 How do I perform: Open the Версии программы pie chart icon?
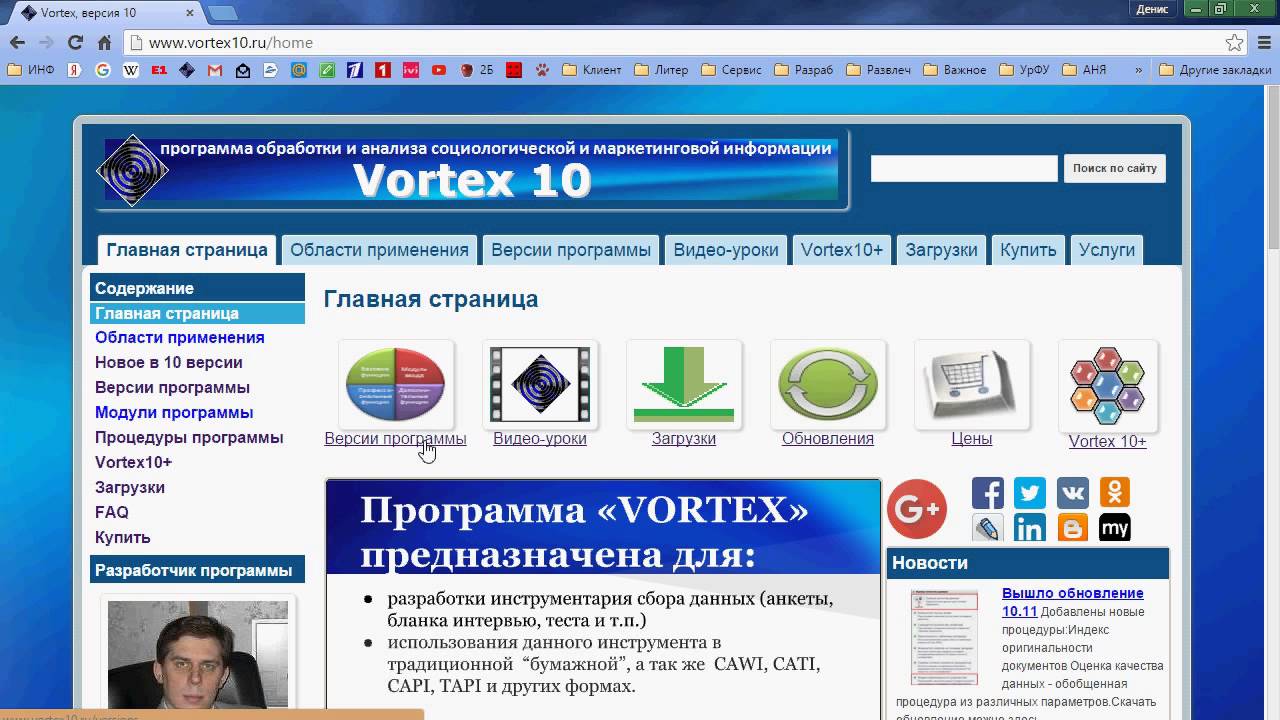396,385
